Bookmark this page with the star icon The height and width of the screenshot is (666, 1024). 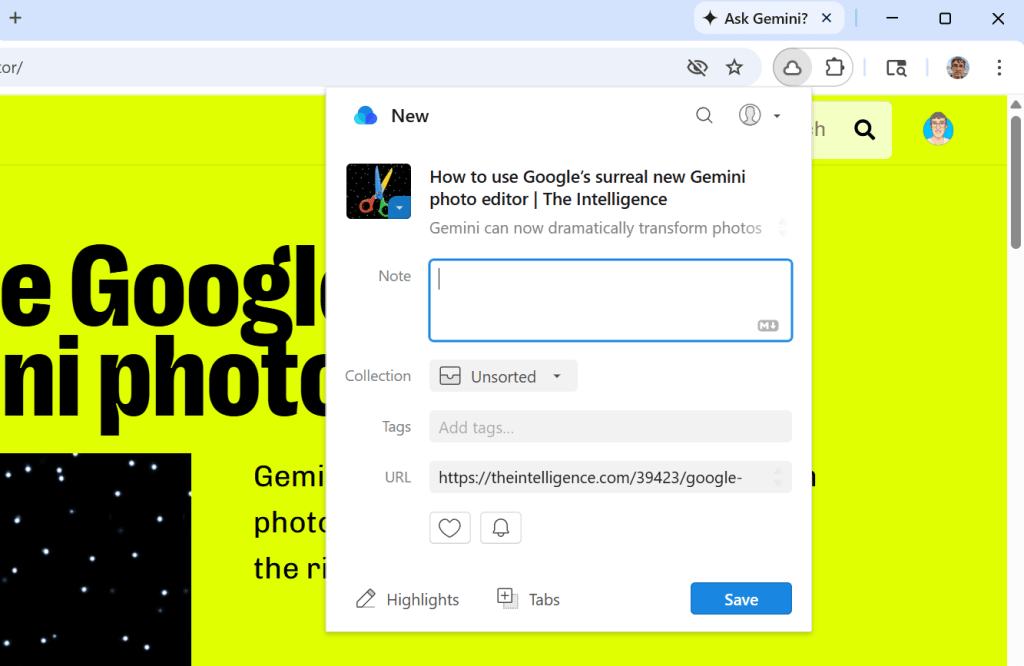point(735,67)
